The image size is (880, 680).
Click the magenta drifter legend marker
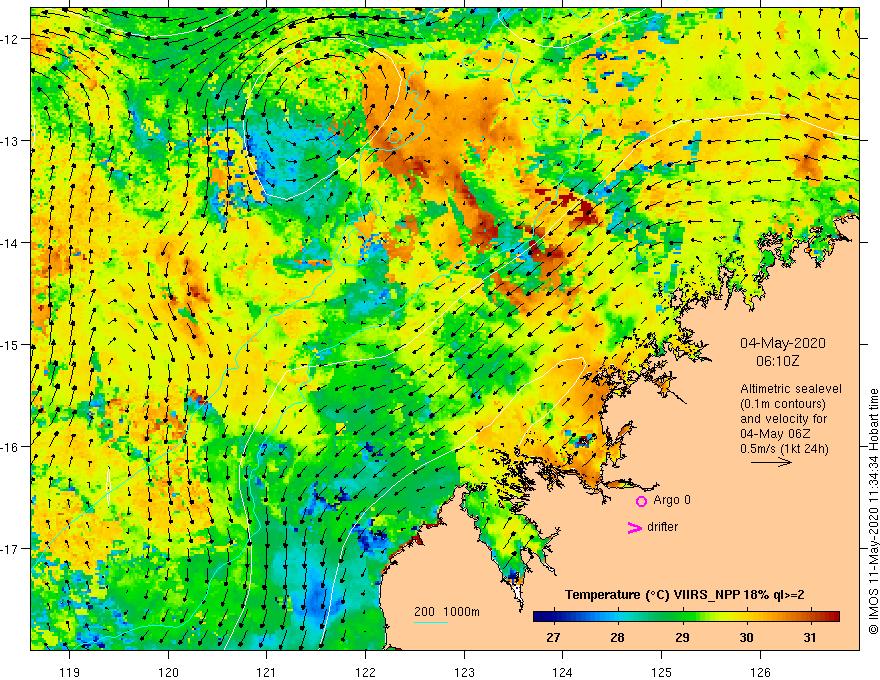pyautogui.click(x=634, y=527)
